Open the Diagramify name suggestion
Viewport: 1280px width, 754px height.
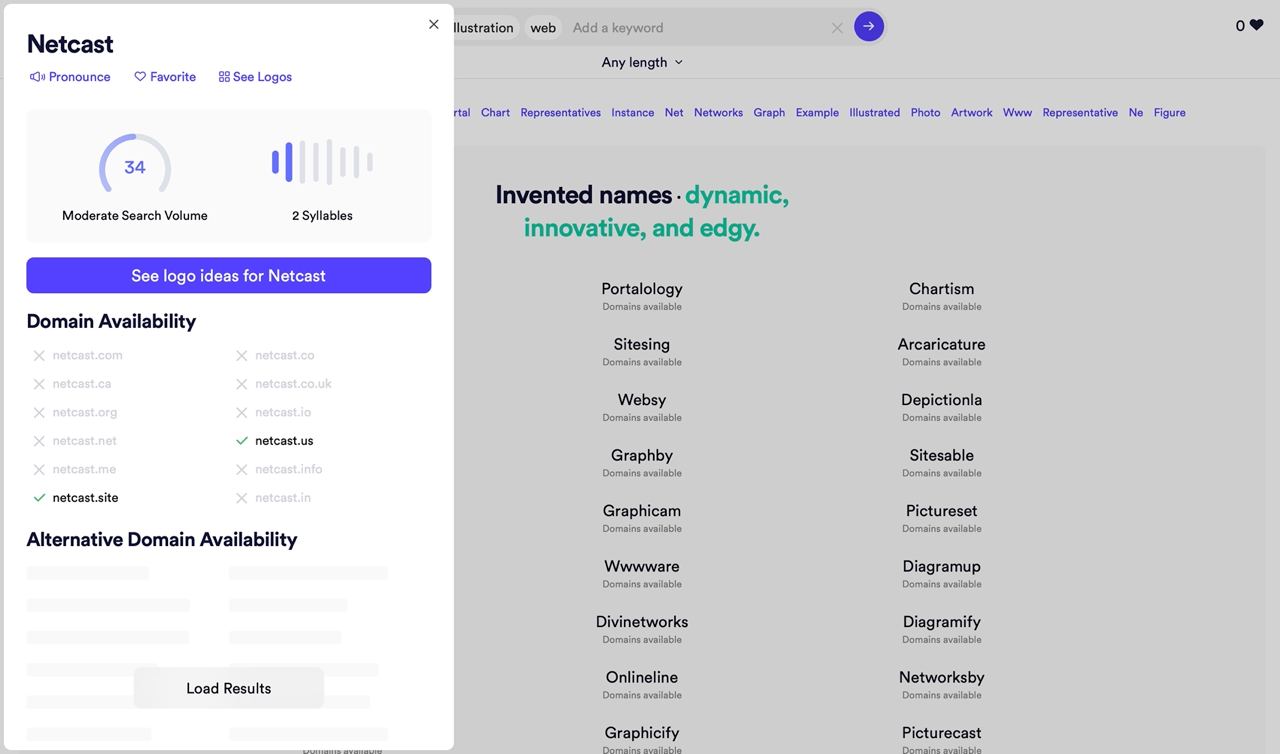pyautogui.click(x=941, y=622)
